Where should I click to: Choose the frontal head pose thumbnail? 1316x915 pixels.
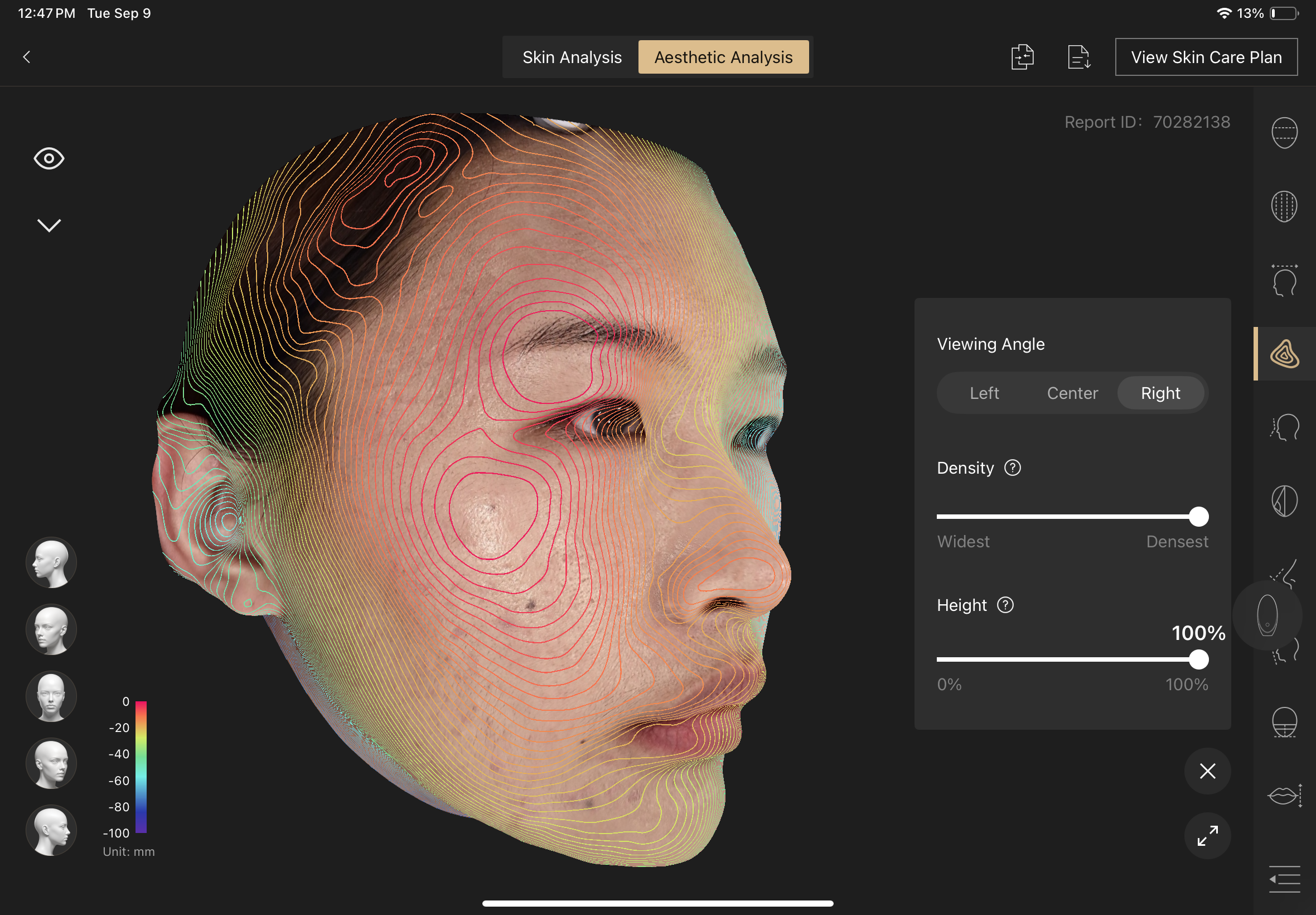pyautogui.click(x=51, y=696)
